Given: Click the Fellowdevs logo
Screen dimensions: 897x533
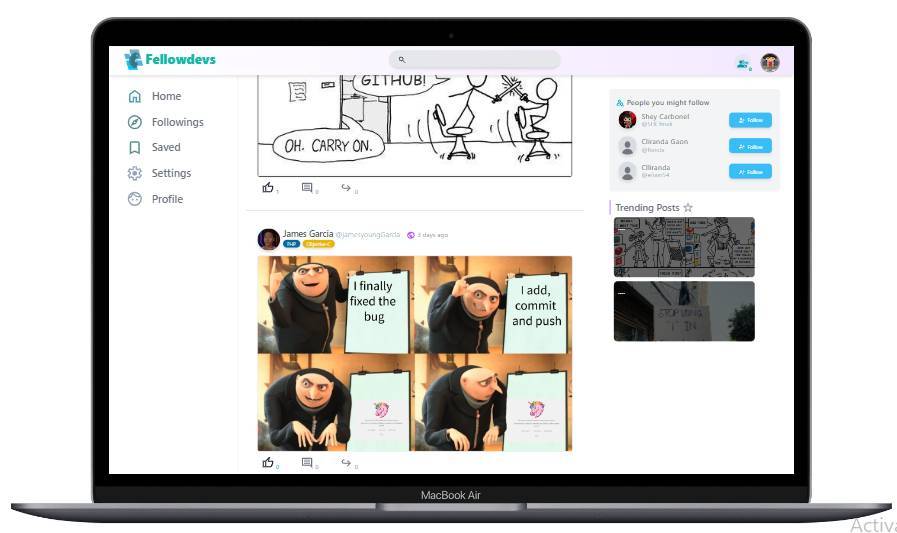Looking at the screenshot, I should coord(170,59).
